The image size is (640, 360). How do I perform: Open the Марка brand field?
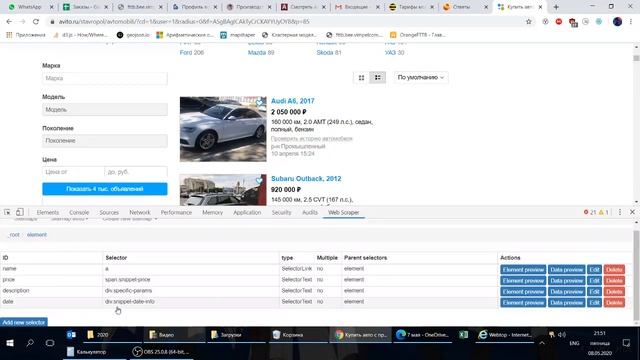(105, 78)
